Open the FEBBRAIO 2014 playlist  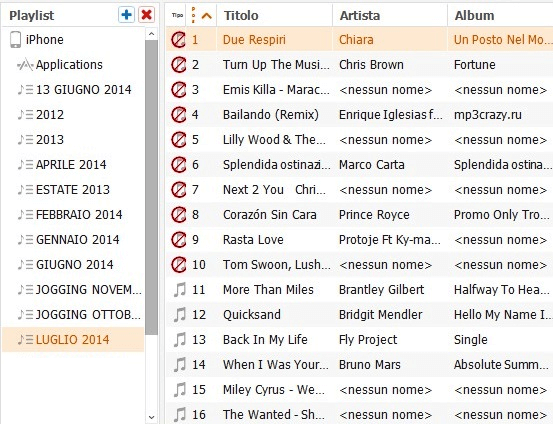(79, 214)
